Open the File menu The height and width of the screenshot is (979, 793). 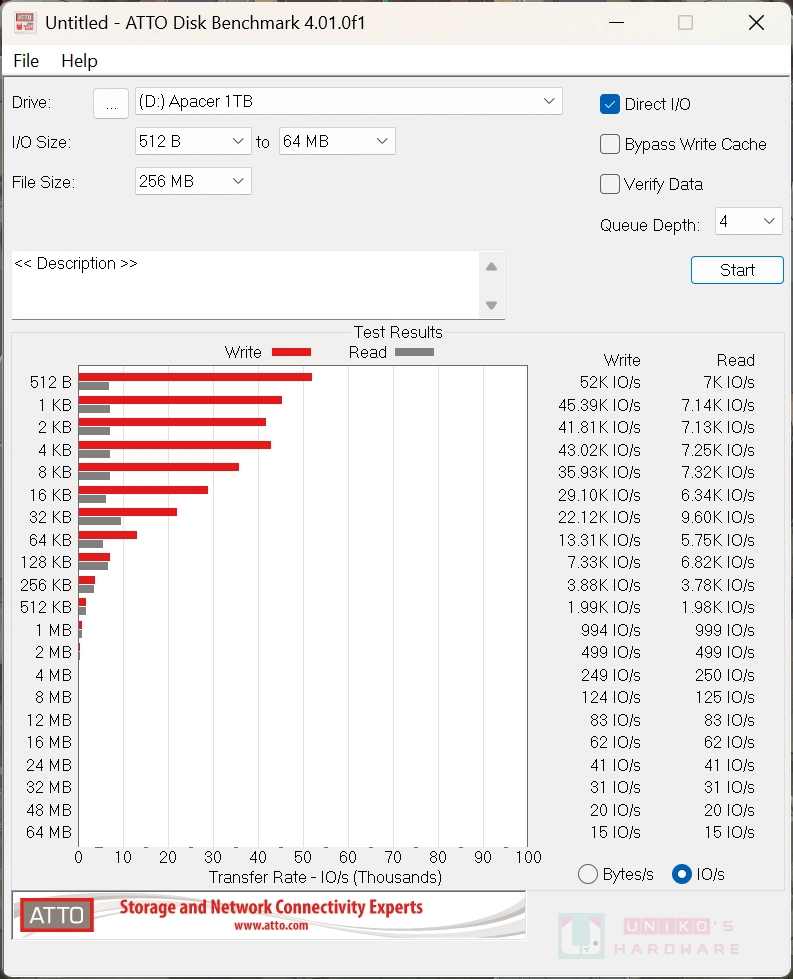click(x=26, y=61)
